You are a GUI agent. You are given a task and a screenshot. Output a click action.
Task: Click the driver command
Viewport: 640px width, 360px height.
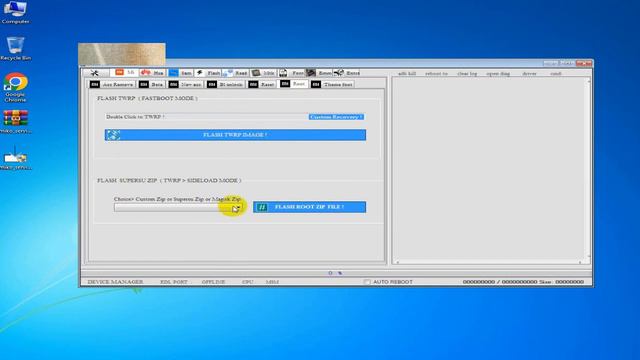529,73
